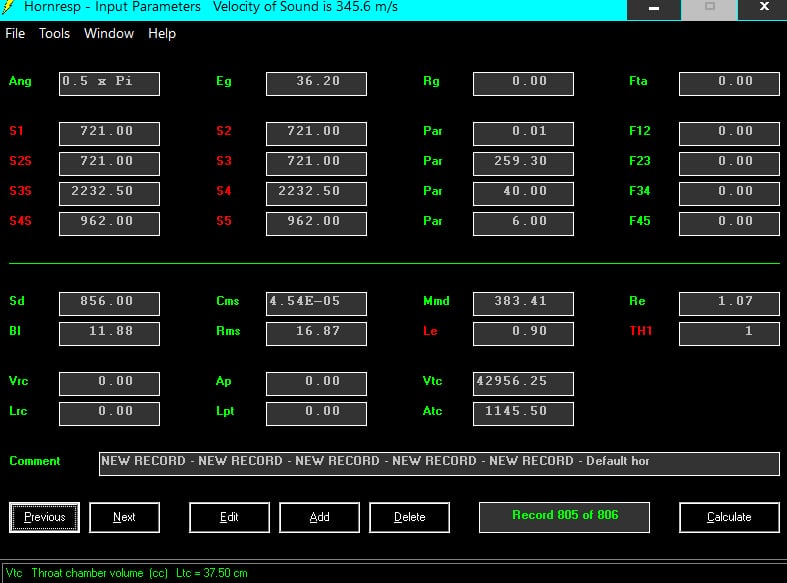Select the Lpt input field
Viewport: 787px width, 583px height.
[x=316, y=414]
